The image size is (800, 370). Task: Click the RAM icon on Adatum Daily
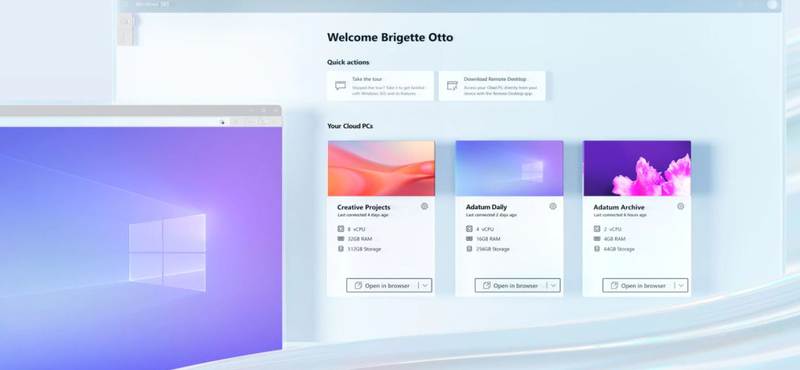(469, 239)
